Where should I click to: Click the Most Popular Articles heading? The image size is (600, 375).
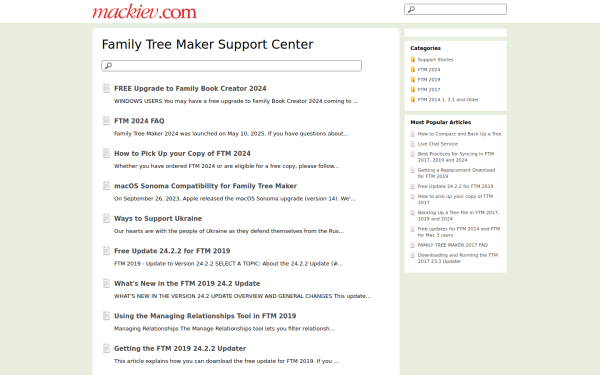(x=441, y=122)
